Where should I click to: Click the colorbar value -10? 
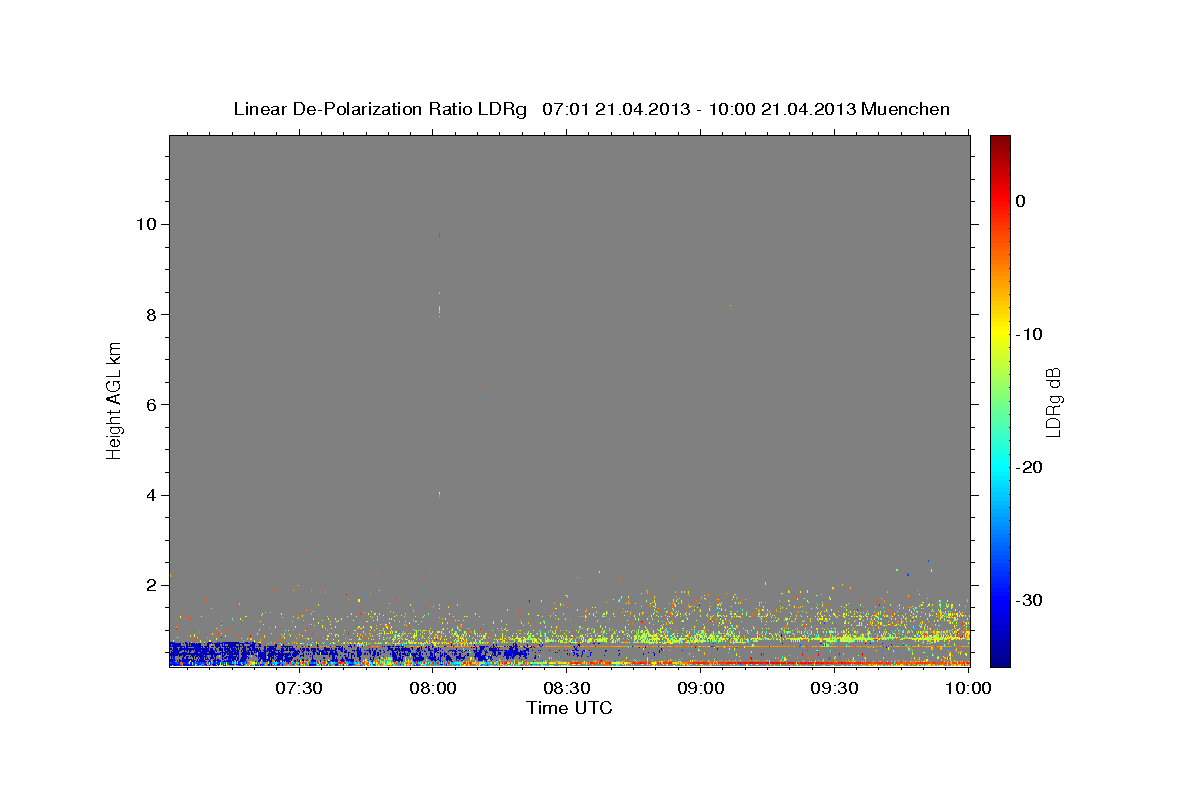pos(1028,334)
